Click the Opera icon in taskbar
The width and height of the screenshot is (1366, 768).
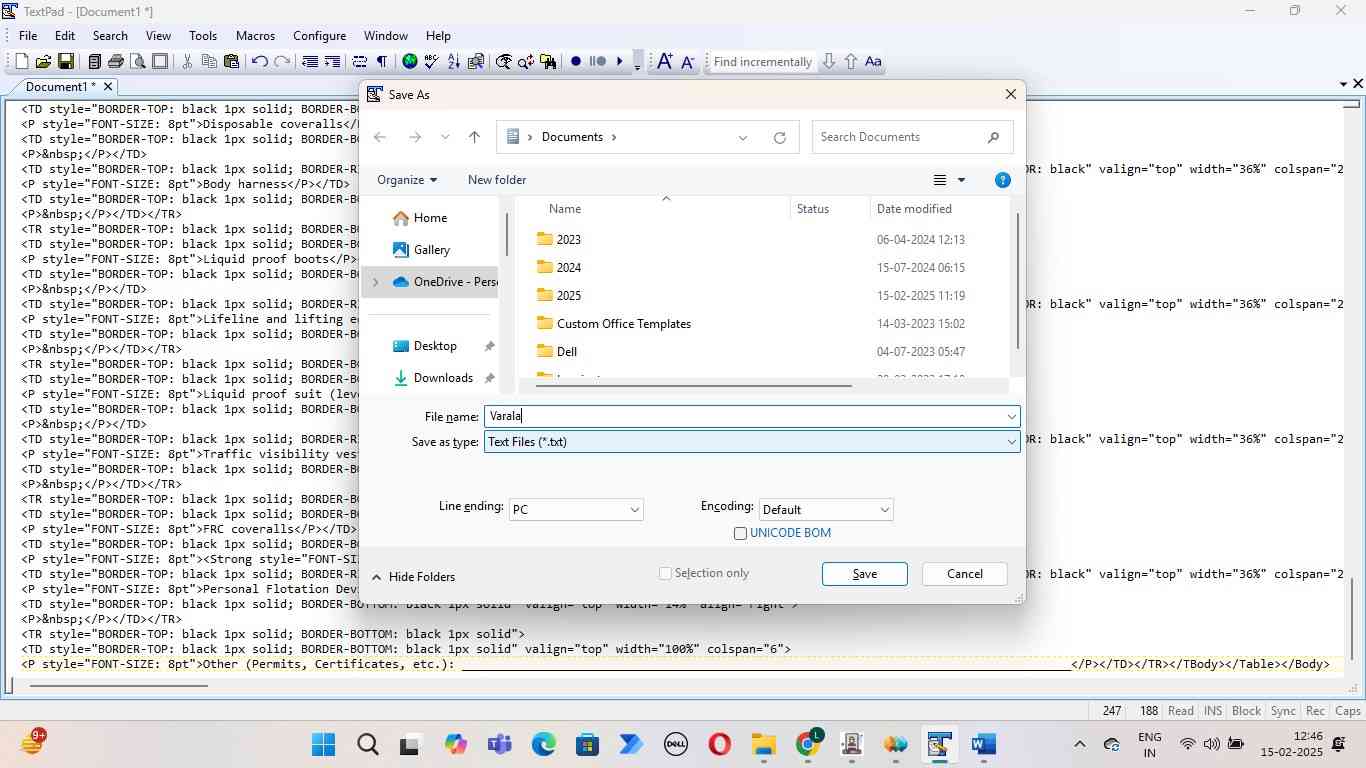[x=720, y=745]
